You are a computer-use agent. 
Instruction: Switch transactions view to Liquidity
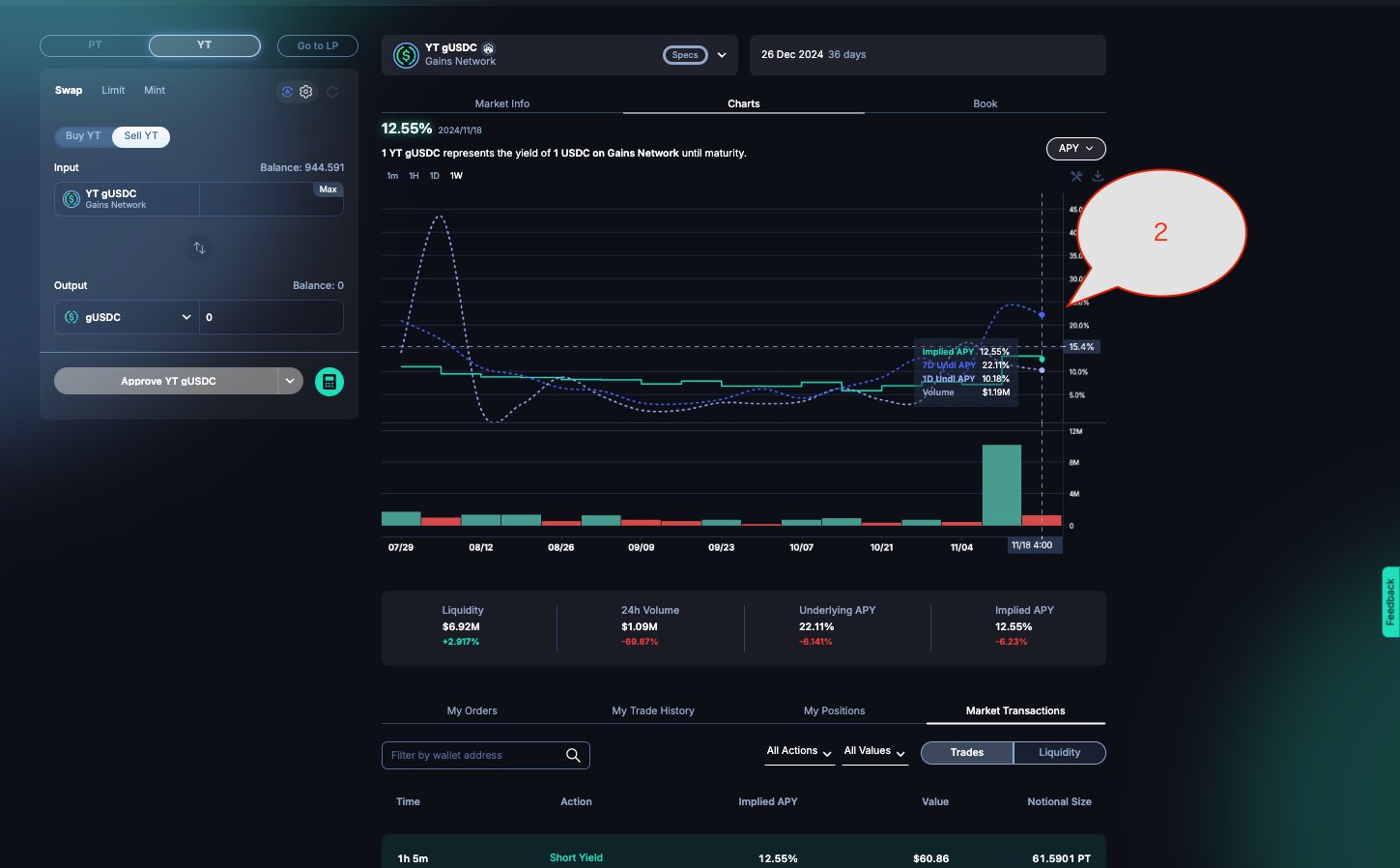(x=1059, y=753)
